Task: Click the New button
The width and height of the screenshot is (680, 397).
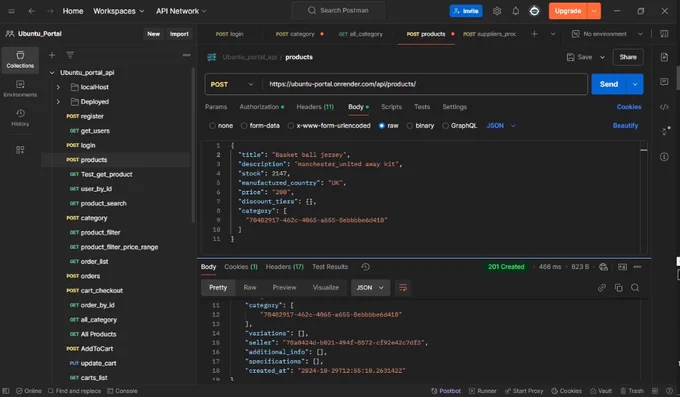Action: 154,34
